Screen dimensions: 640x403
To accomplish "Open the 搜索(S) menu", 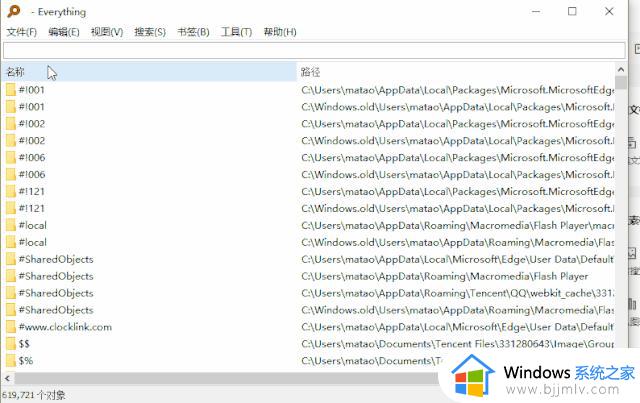I will click(x=150, y=32).
